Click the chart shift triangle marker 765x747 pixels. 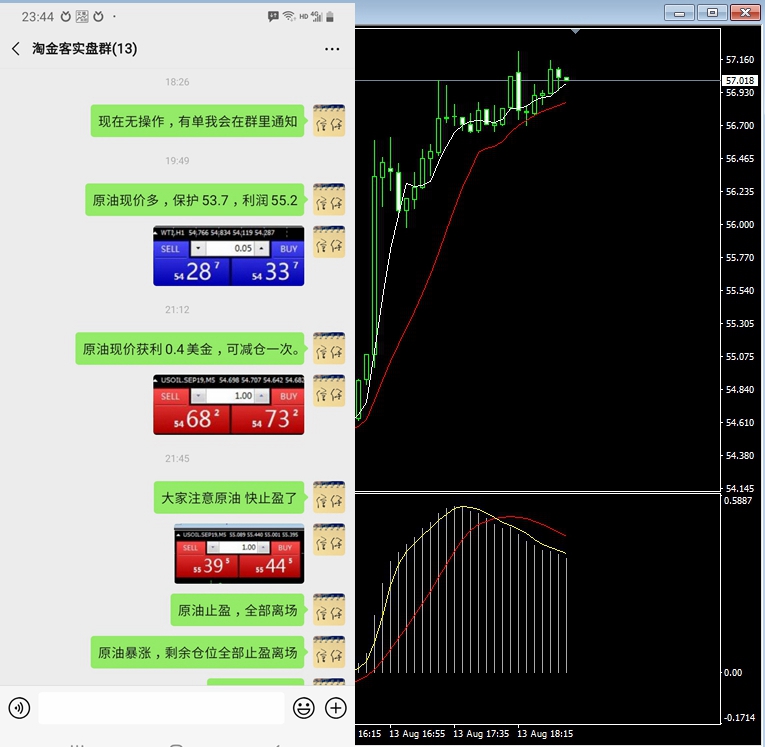click(575, 32)
